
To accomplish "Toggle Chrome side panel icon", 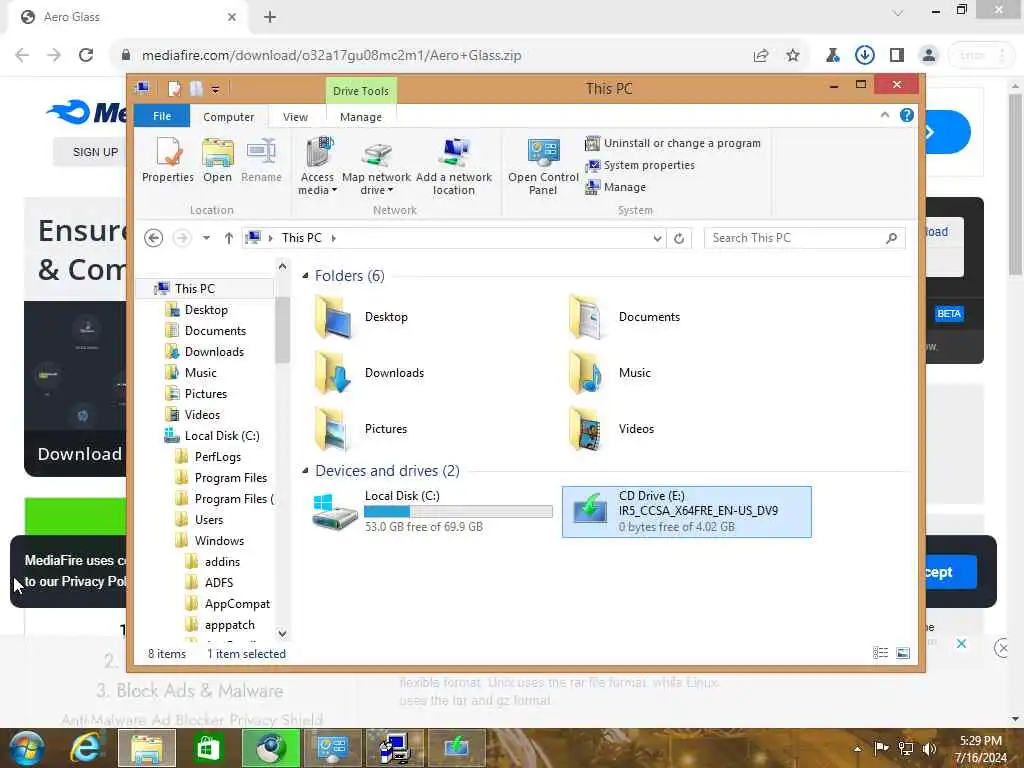I will coord(897,56).
